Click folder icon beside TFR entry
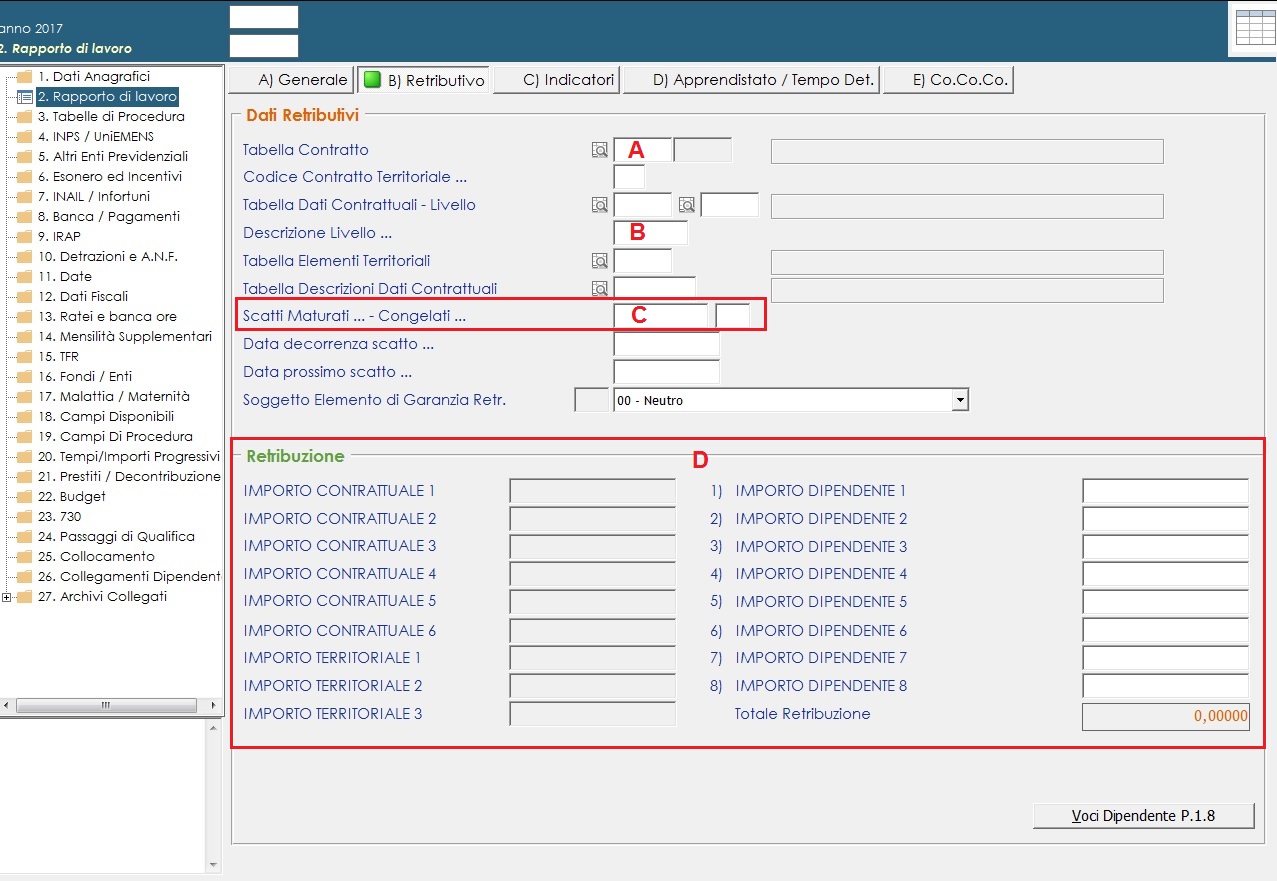The image size is (1277, 881). pos(24,357)
